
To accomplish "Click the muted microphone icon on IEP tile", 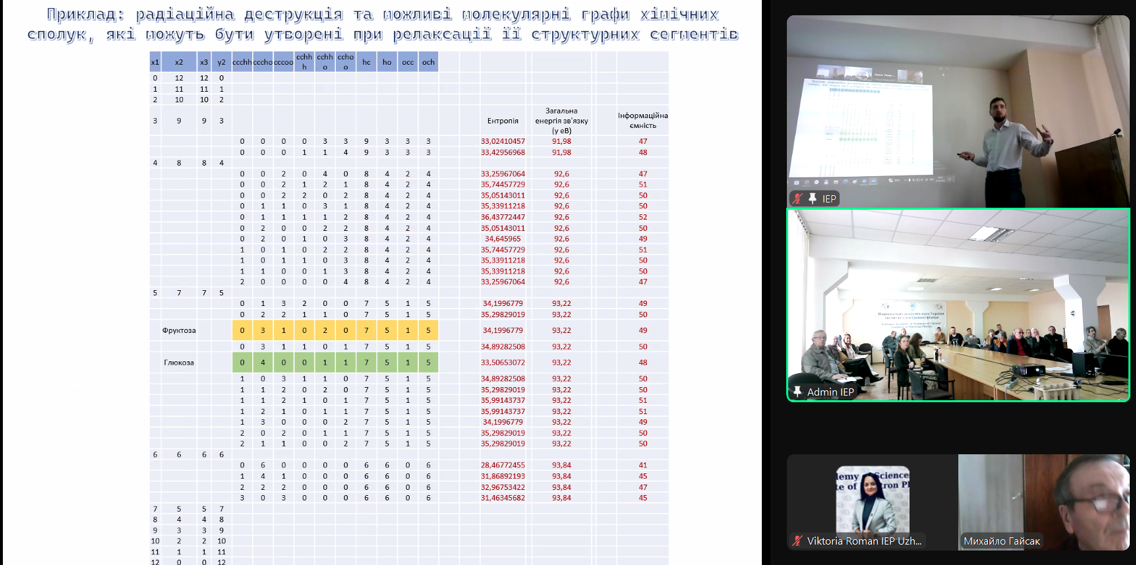I will 798,198.
